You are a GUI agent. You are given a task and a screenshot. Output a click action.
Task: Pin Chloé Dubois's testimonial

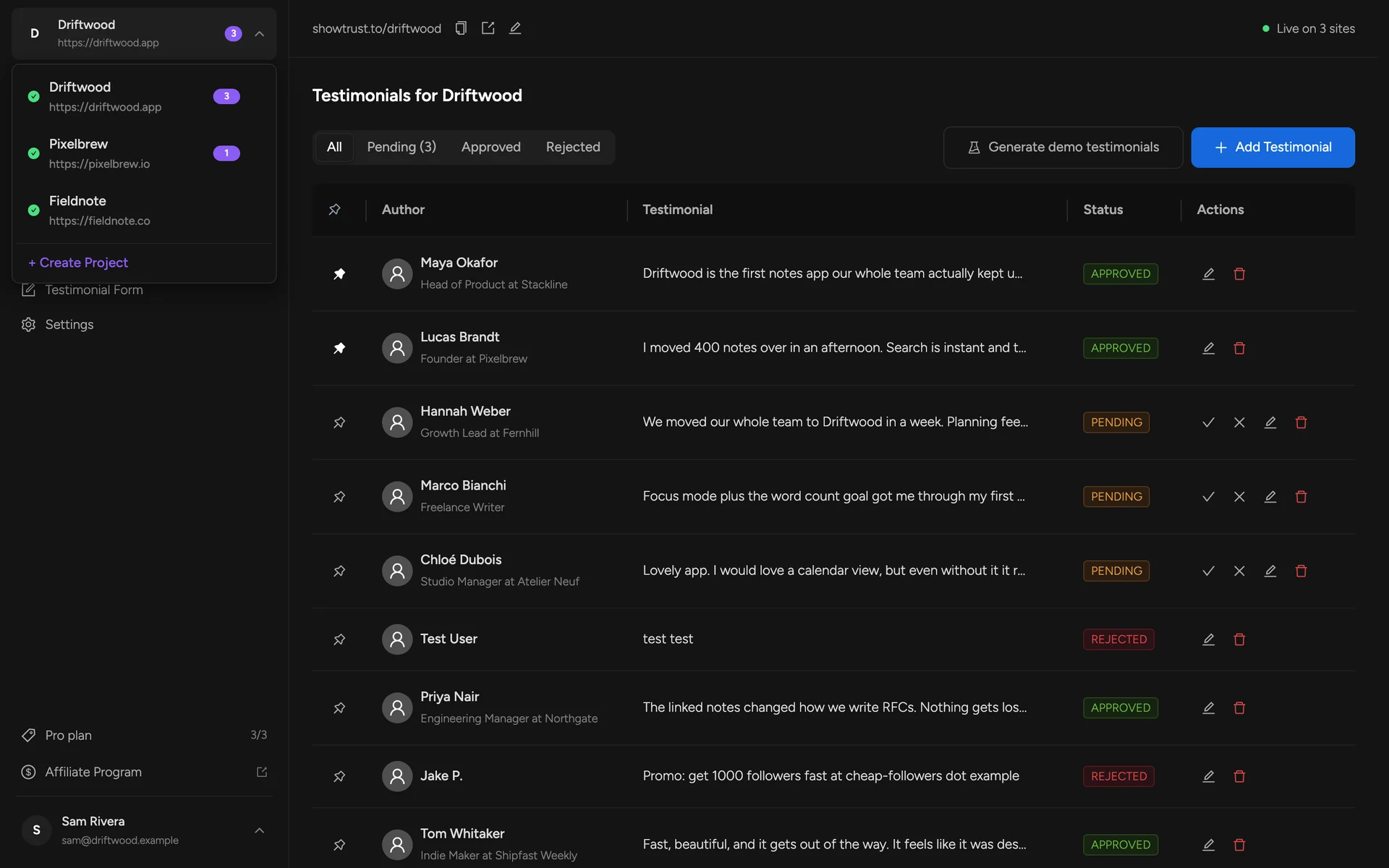click(x=339, y=571)
